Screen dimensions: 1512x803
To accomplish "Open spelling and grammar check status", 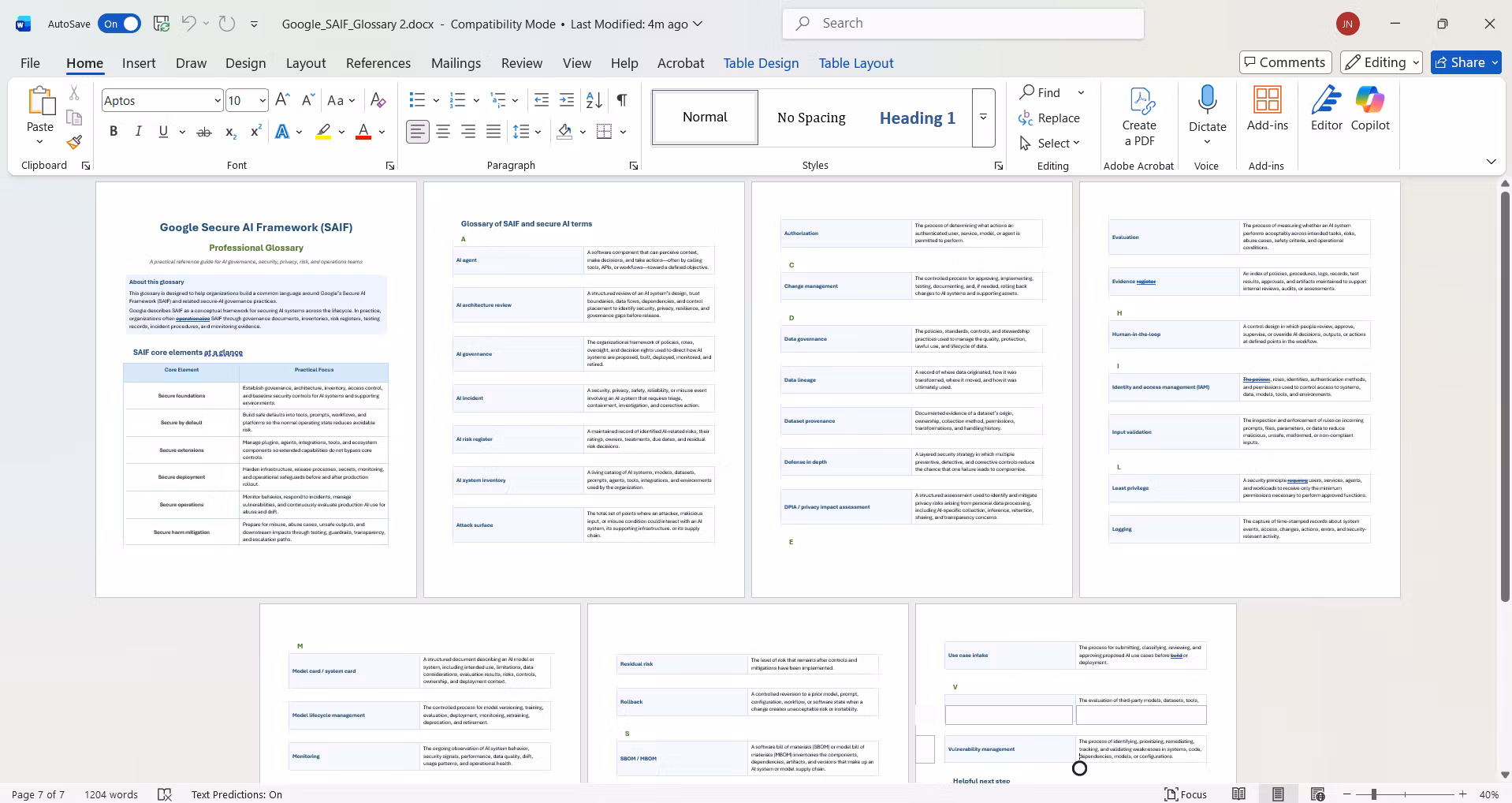I will tap(165, 794).
